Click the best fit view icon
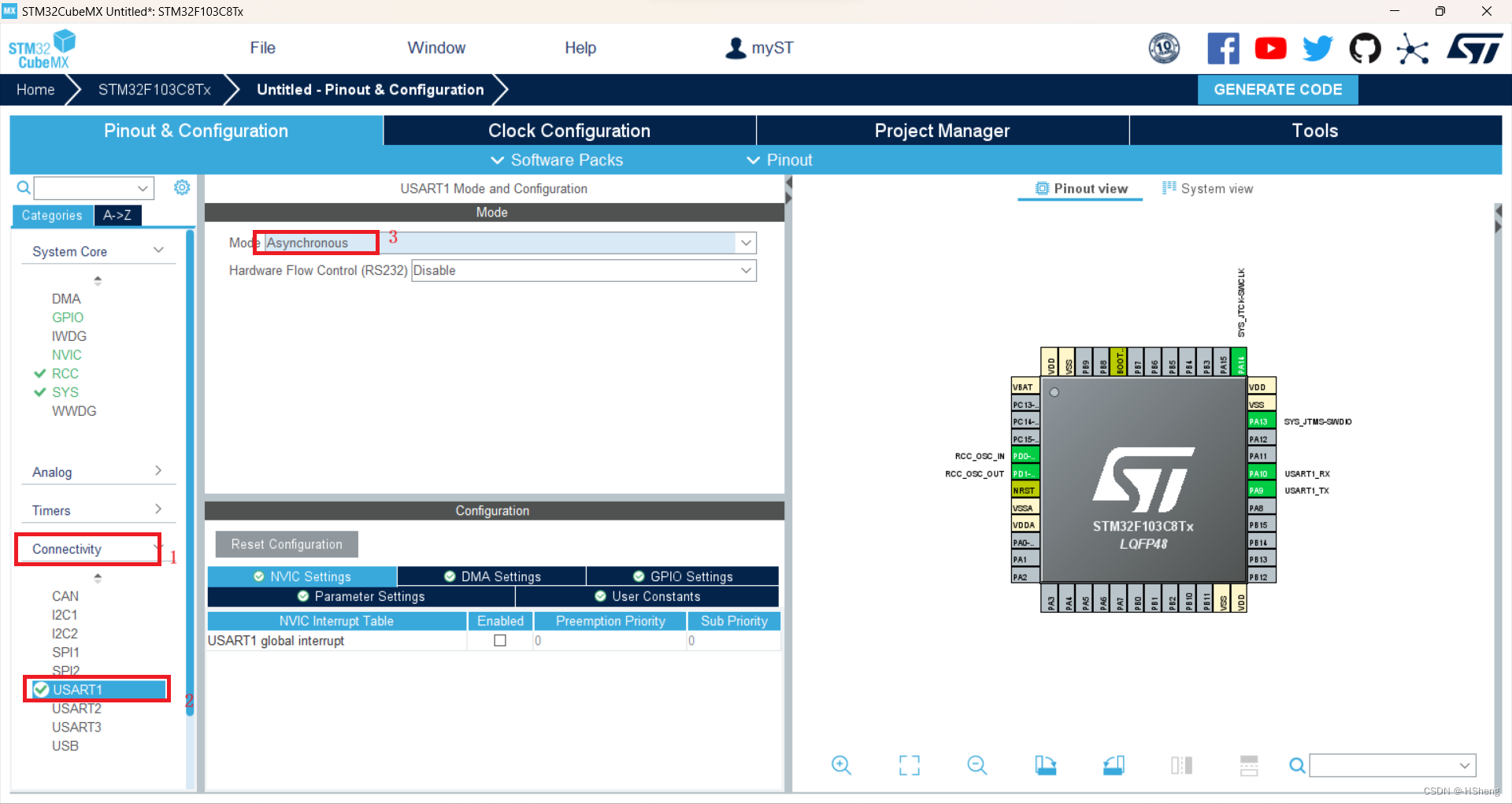Image resolution: width=1512 pixels, height=804 pixels. coord(909,765)
